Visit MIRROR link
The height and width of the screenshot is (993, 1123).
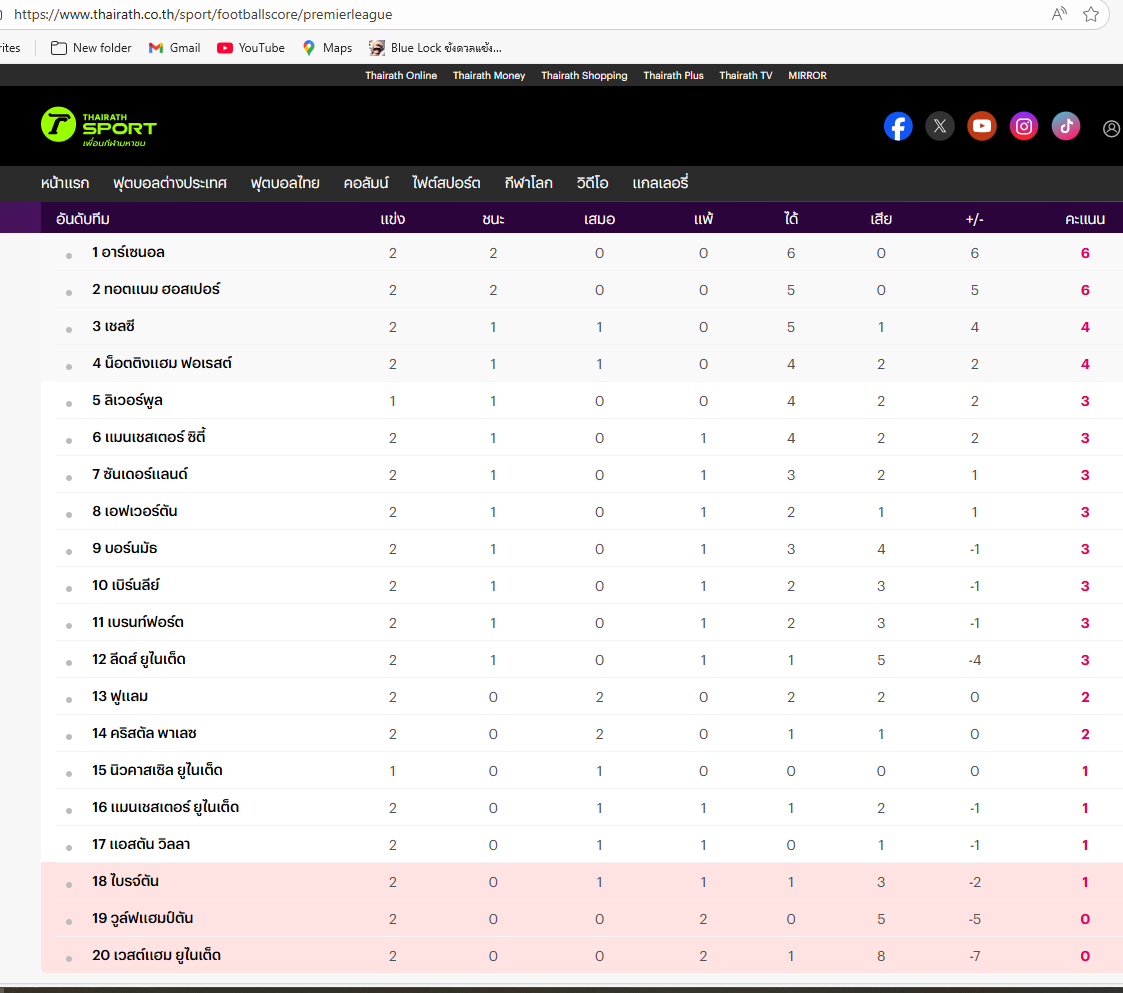tap(807, 75)
